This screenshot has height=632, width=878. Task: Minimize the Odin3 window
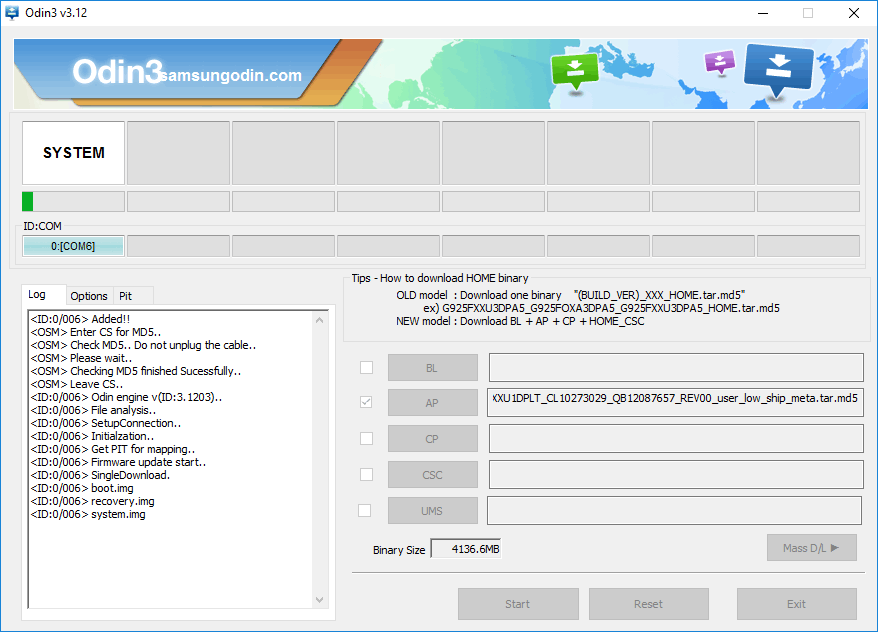(x=763, y=13)
